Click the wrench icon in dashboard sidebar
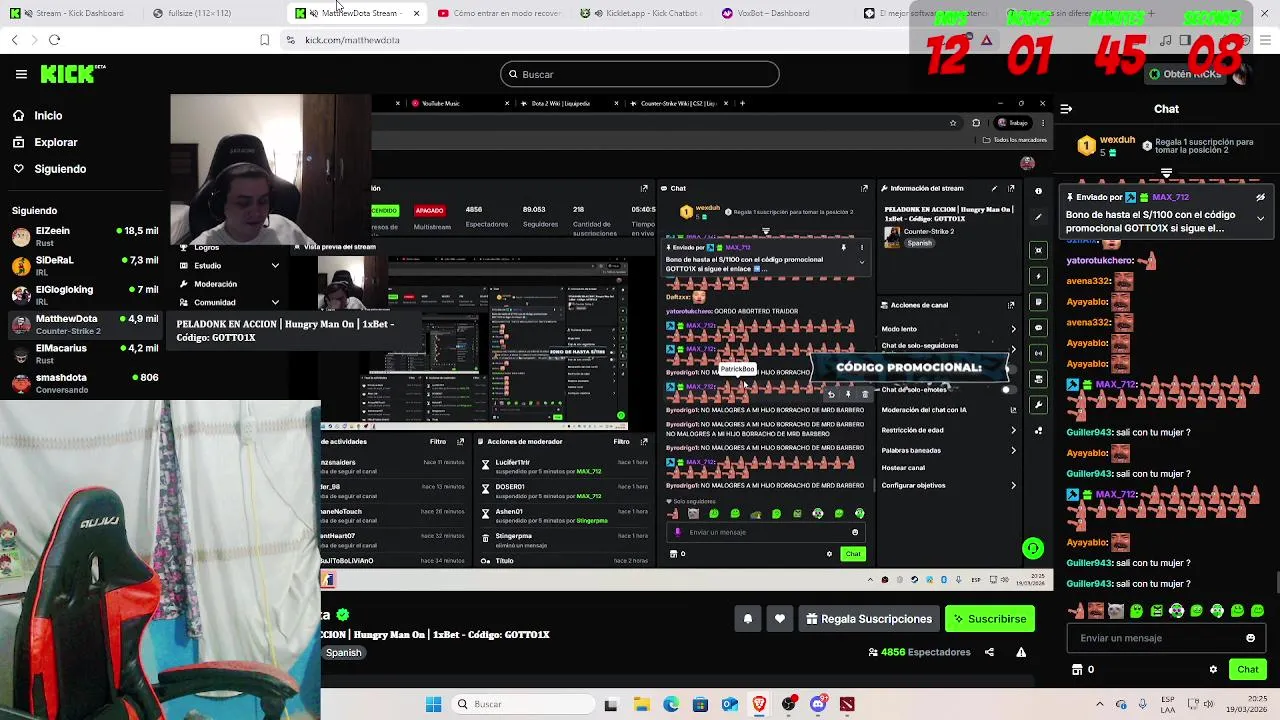Viewport: 1280px width, 720px height. coord(1038,405)
